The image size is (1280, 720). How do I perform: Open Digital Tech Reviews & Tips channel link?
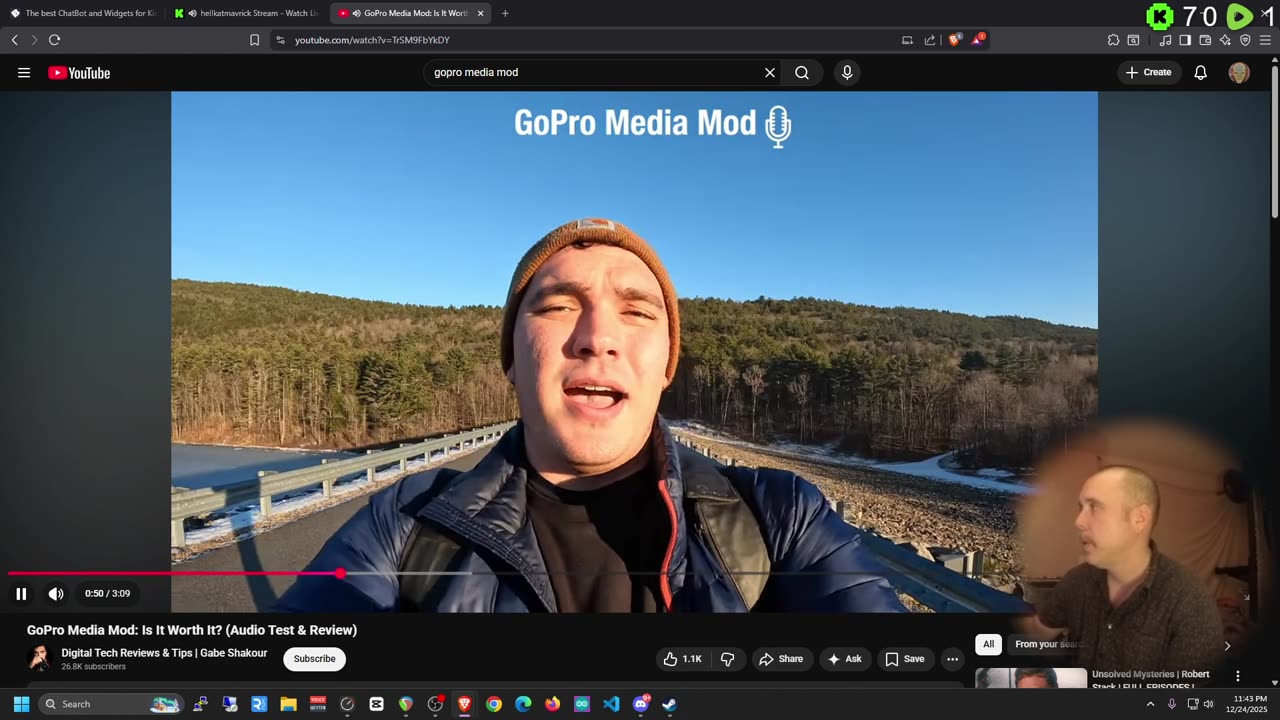(164, 653)
